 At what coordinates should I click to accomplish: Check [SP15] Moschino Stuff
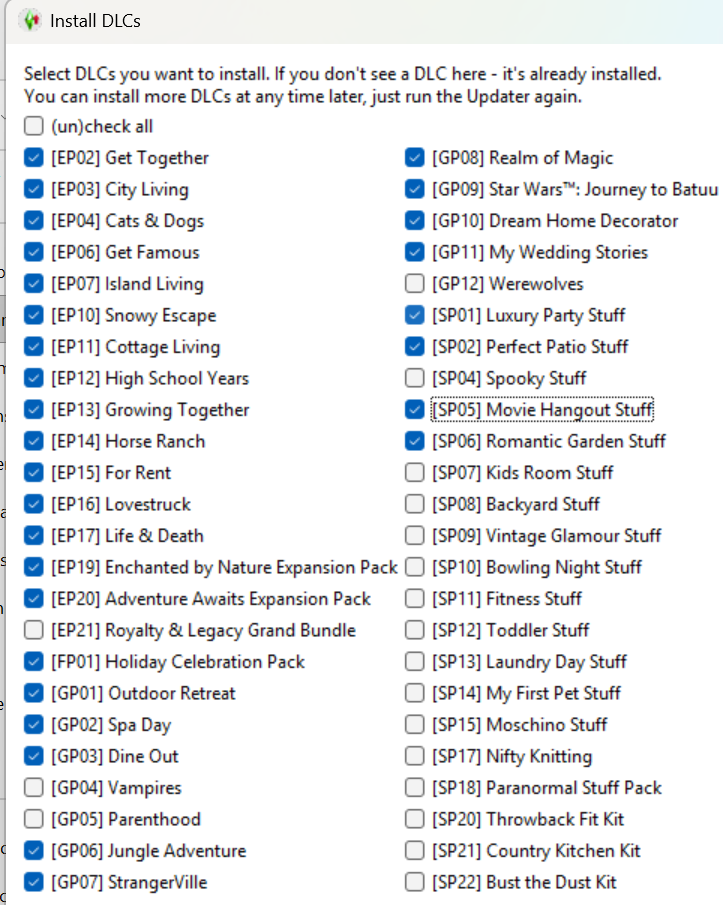click(414, 724)
